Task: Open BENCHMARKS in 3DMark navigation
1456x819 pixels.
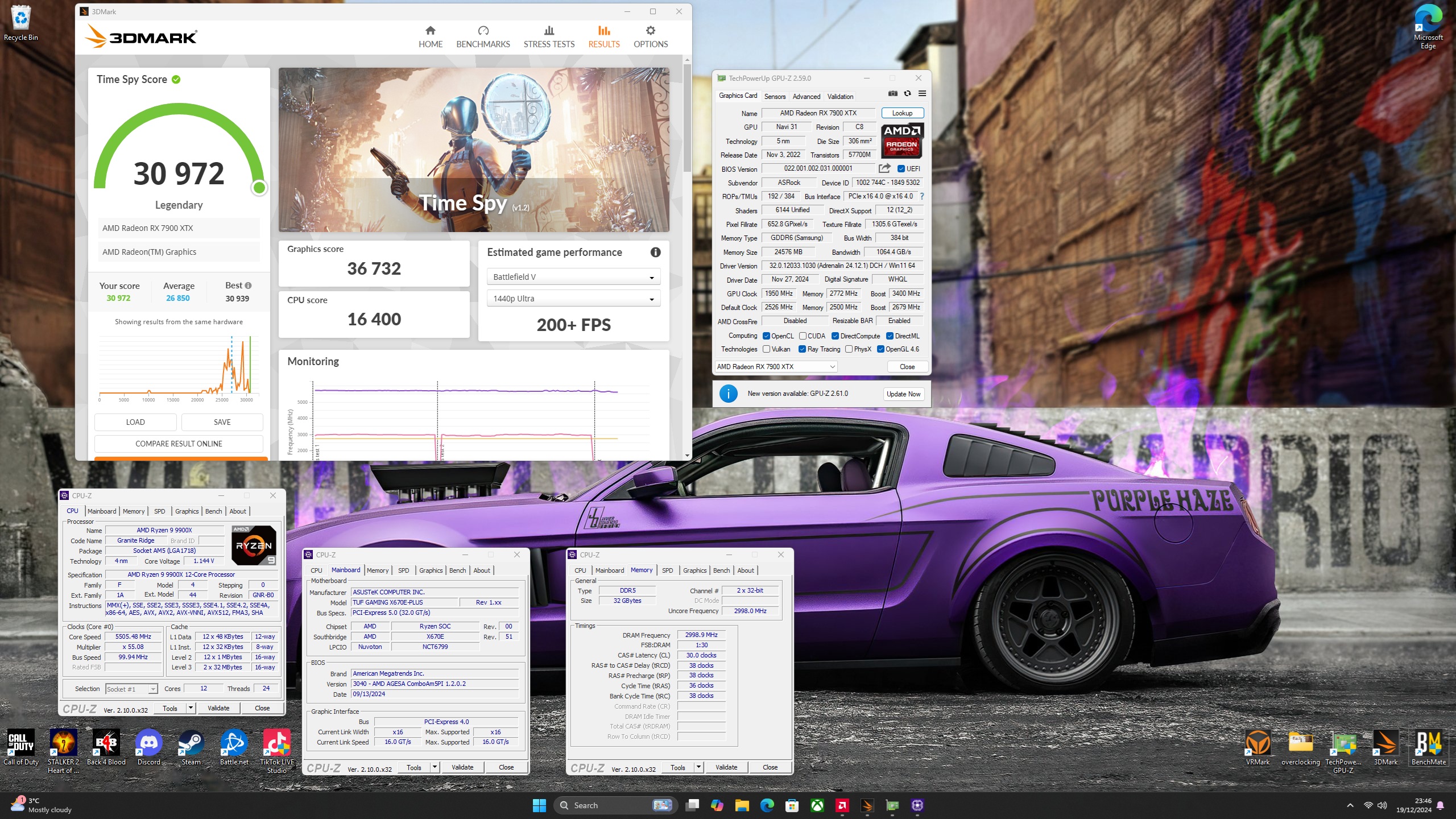Action: 483,37
